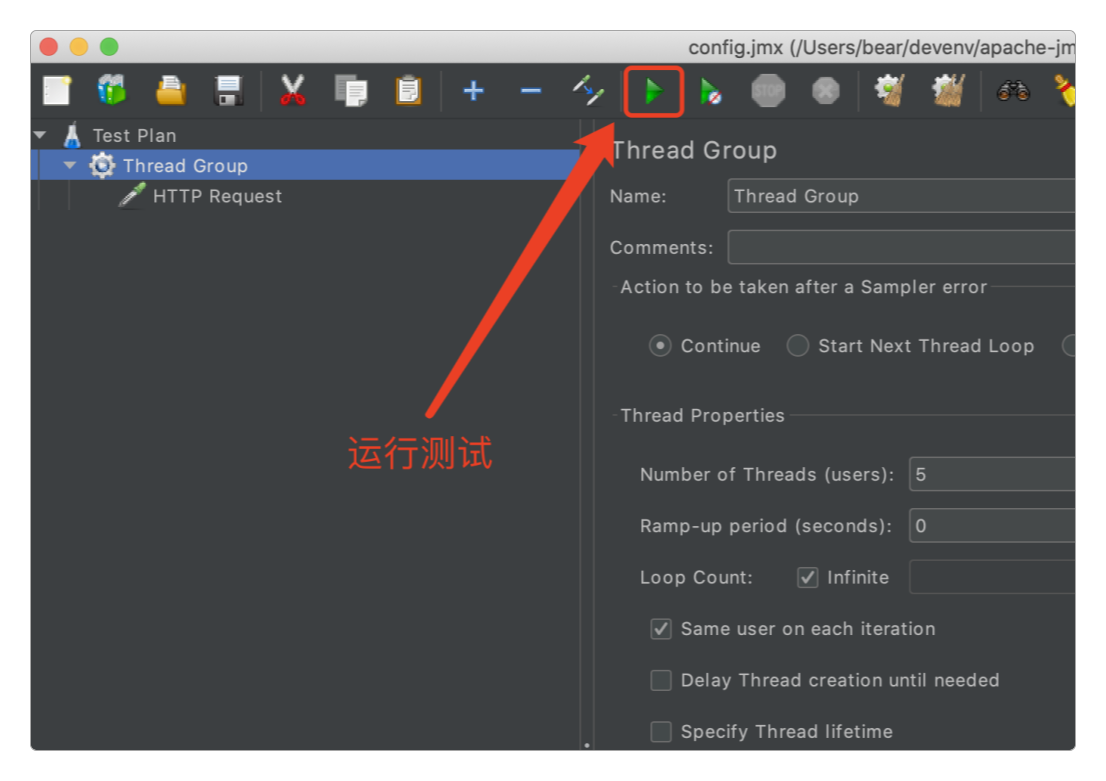The image size is (1106, 781).
Task: Click the window title config.jmx
Action: pyautogui.click(x=882, y=47)
